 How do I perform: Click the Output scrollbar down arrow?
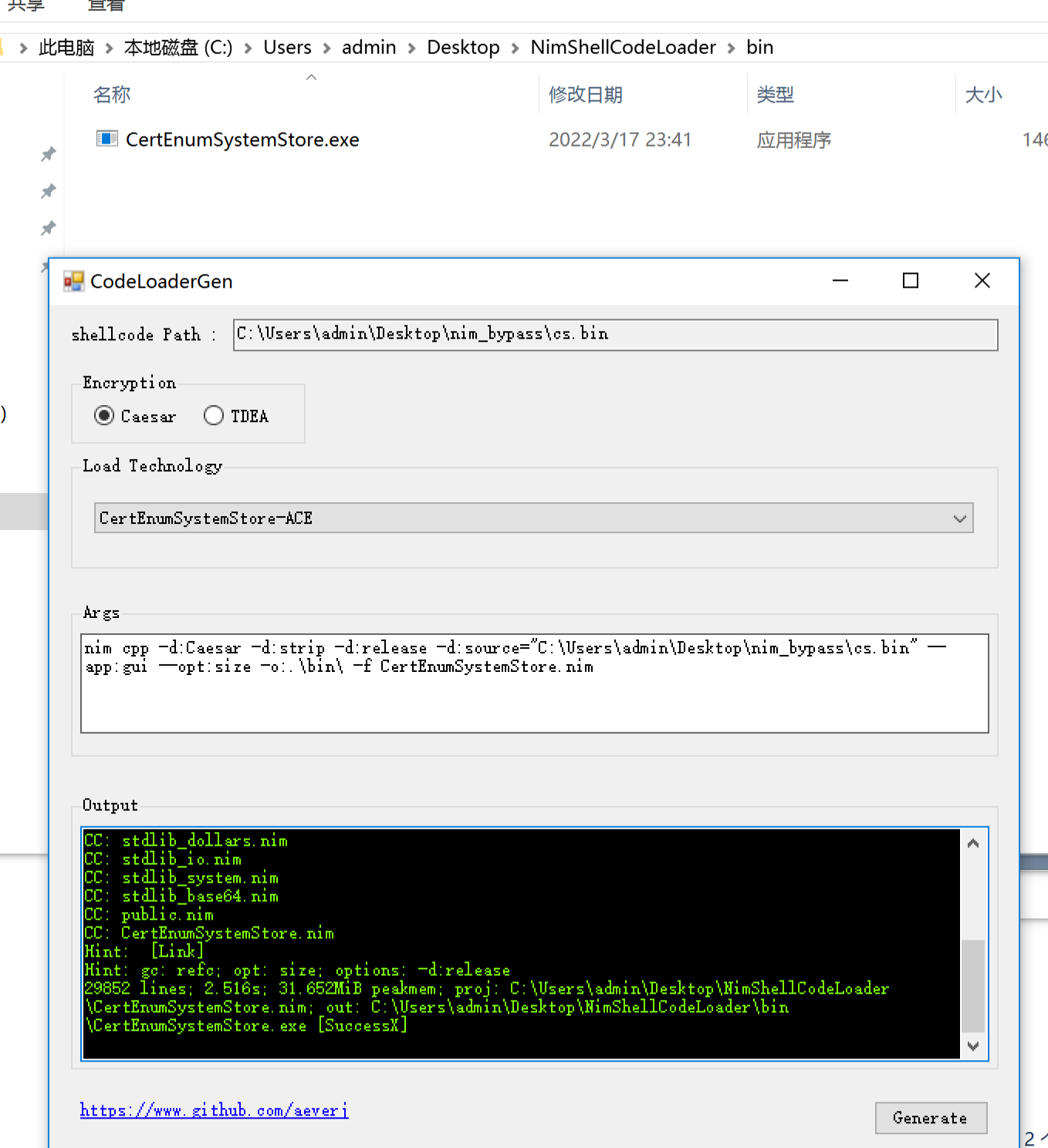[x=973, y=1046]
